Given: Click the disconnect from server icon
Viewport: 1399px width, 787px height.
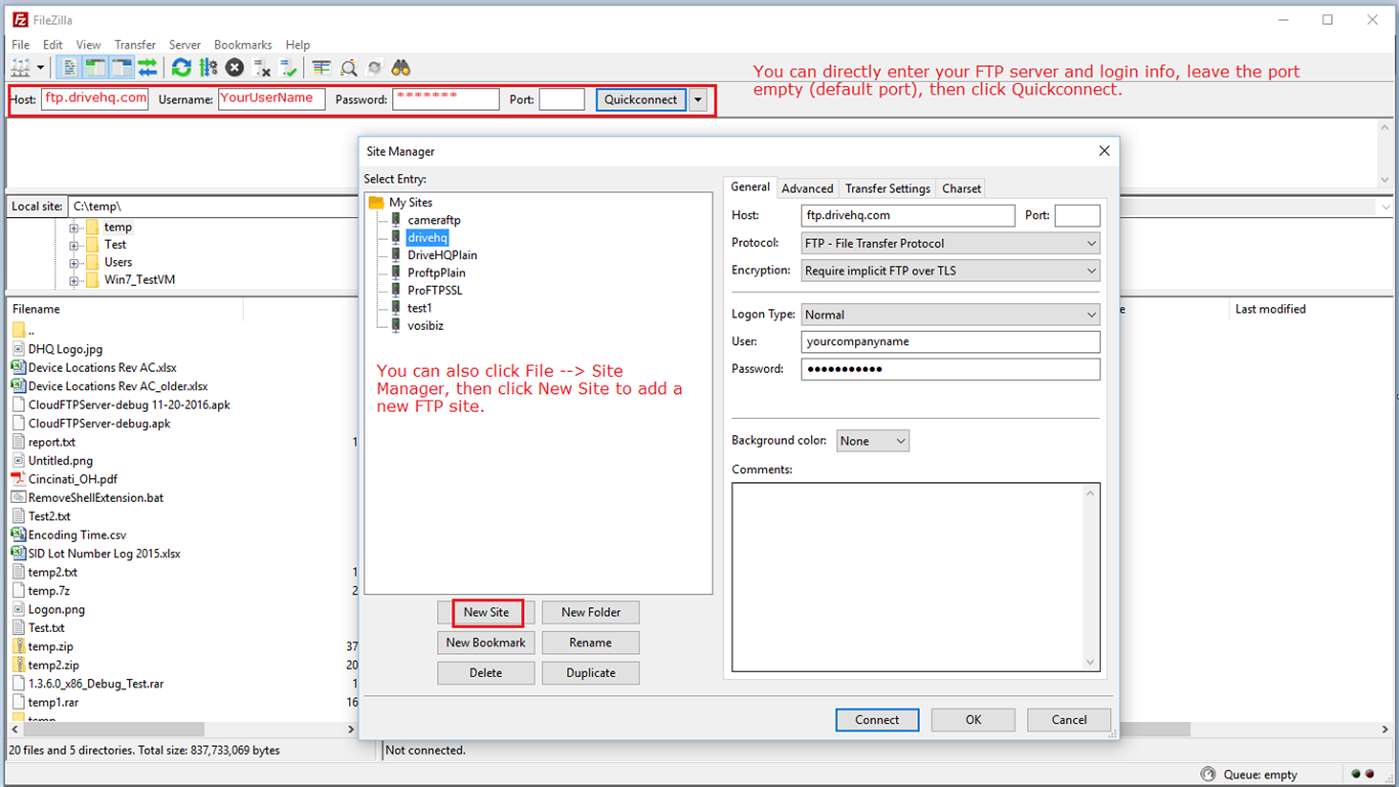Looking at the screenshot, I should coord(262,68).
